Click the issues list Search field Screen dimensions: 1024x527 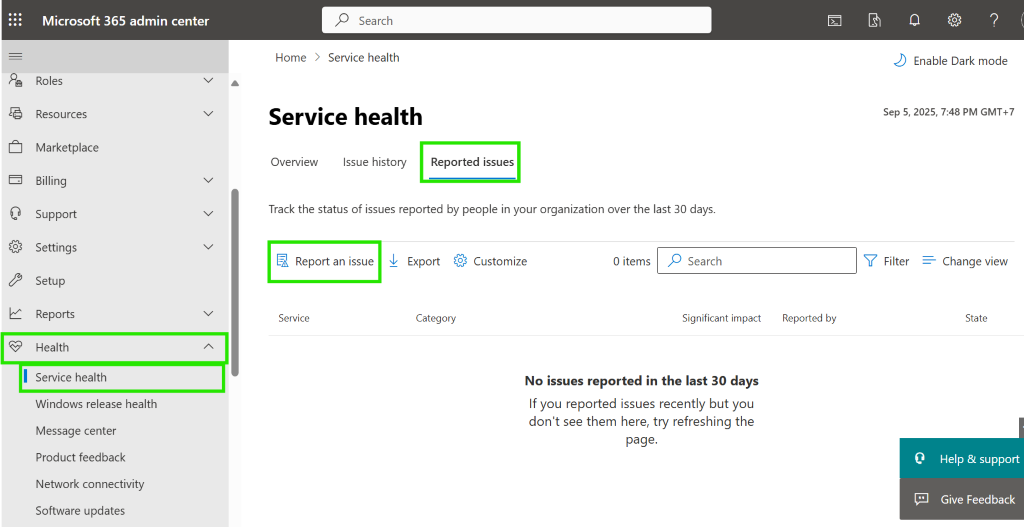[756, 261]
